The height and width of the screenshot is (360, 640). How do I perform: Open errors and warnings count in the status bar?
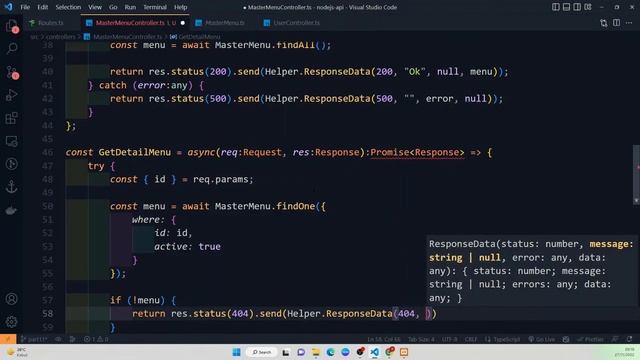96,339
